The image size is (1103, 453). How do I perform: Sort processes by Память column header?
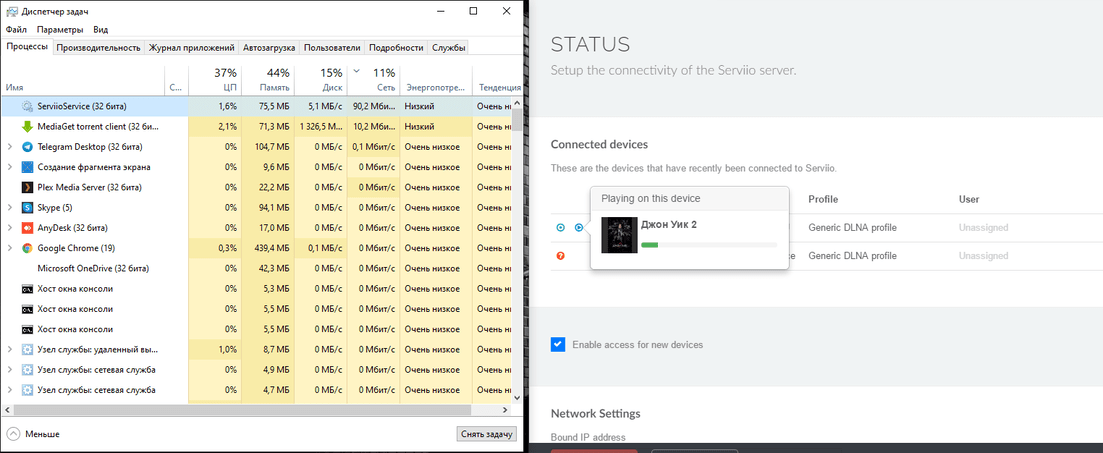tap(267, 80)
